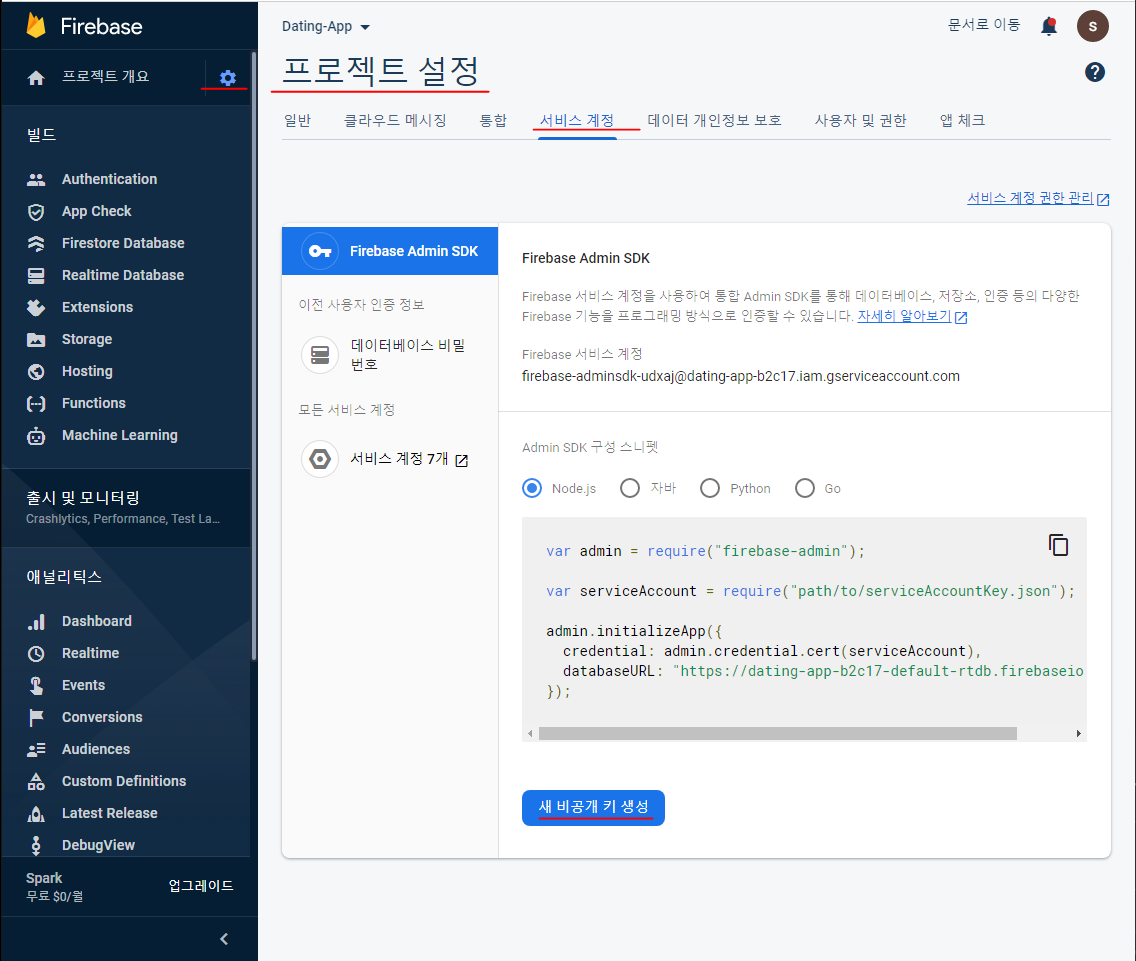This screenshot has height=961, width=1136.
Task: Click code scrollbar left arrow
Action: pos(530,733)
